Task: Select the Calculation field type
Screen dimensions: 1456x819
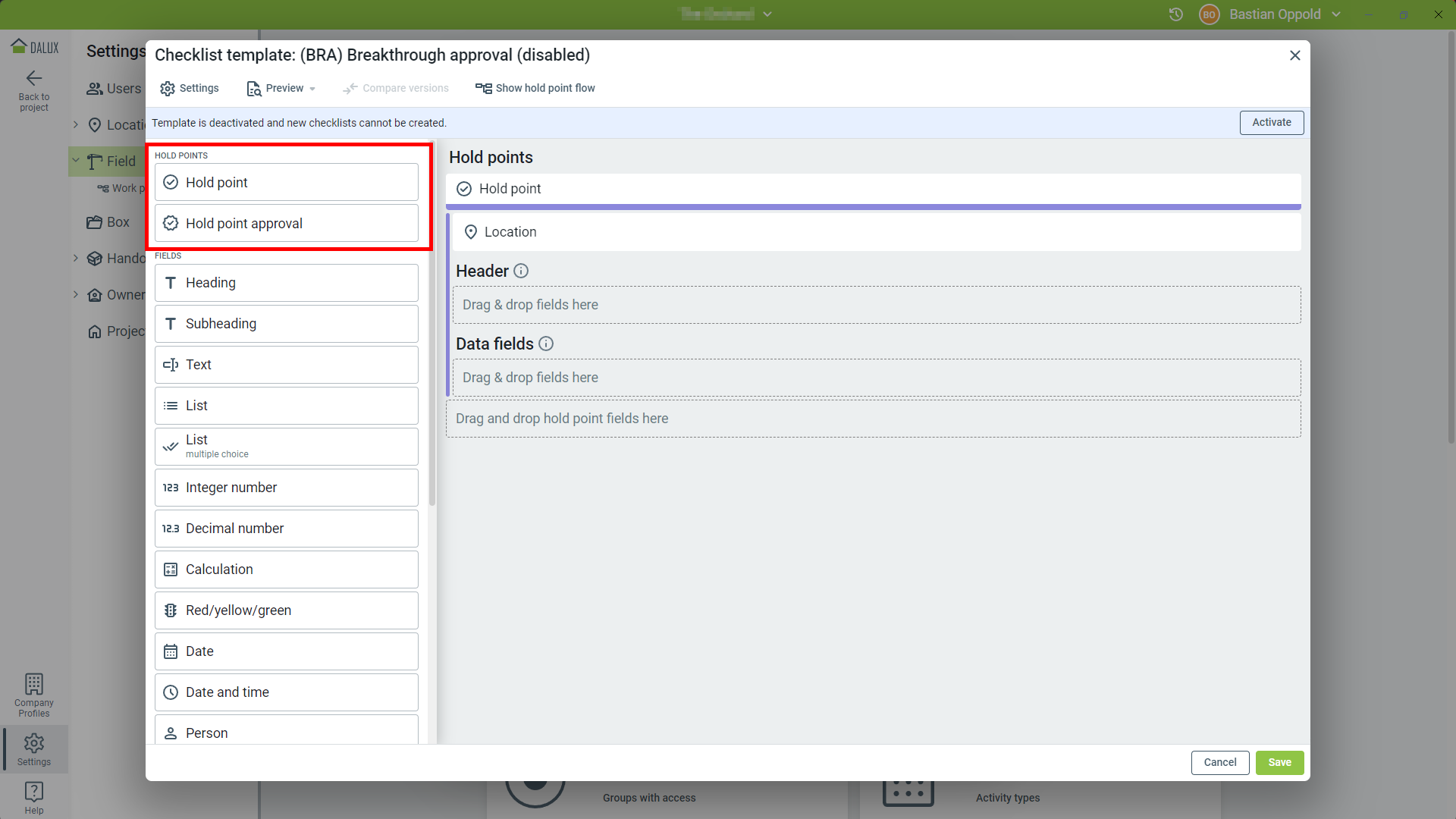Action: [x=287, y=570]
